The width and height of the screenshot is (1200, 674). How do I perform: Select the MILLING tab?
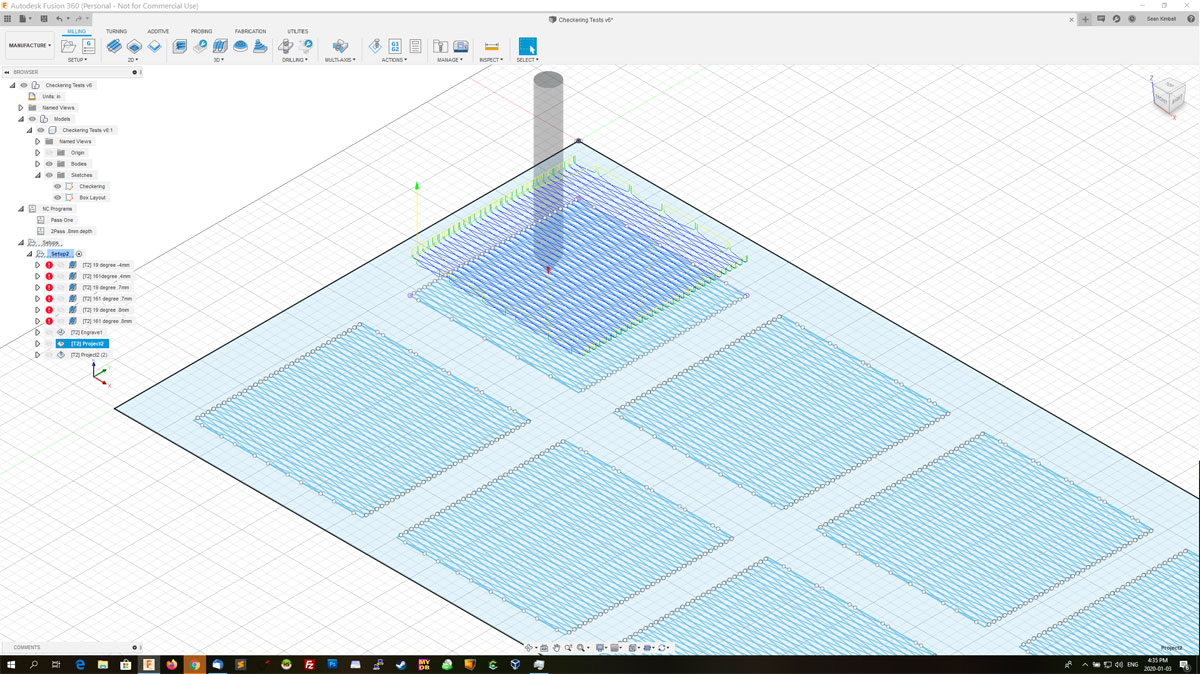coord(77,32)
